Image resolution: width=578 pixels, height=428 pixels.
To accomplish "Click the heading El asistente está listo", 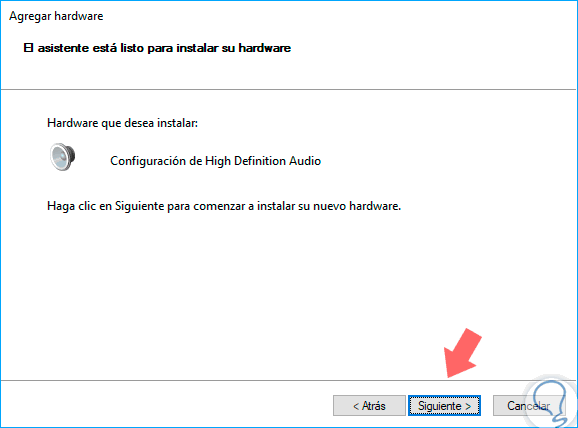I will pyautogui.click(x=157, y=48).
